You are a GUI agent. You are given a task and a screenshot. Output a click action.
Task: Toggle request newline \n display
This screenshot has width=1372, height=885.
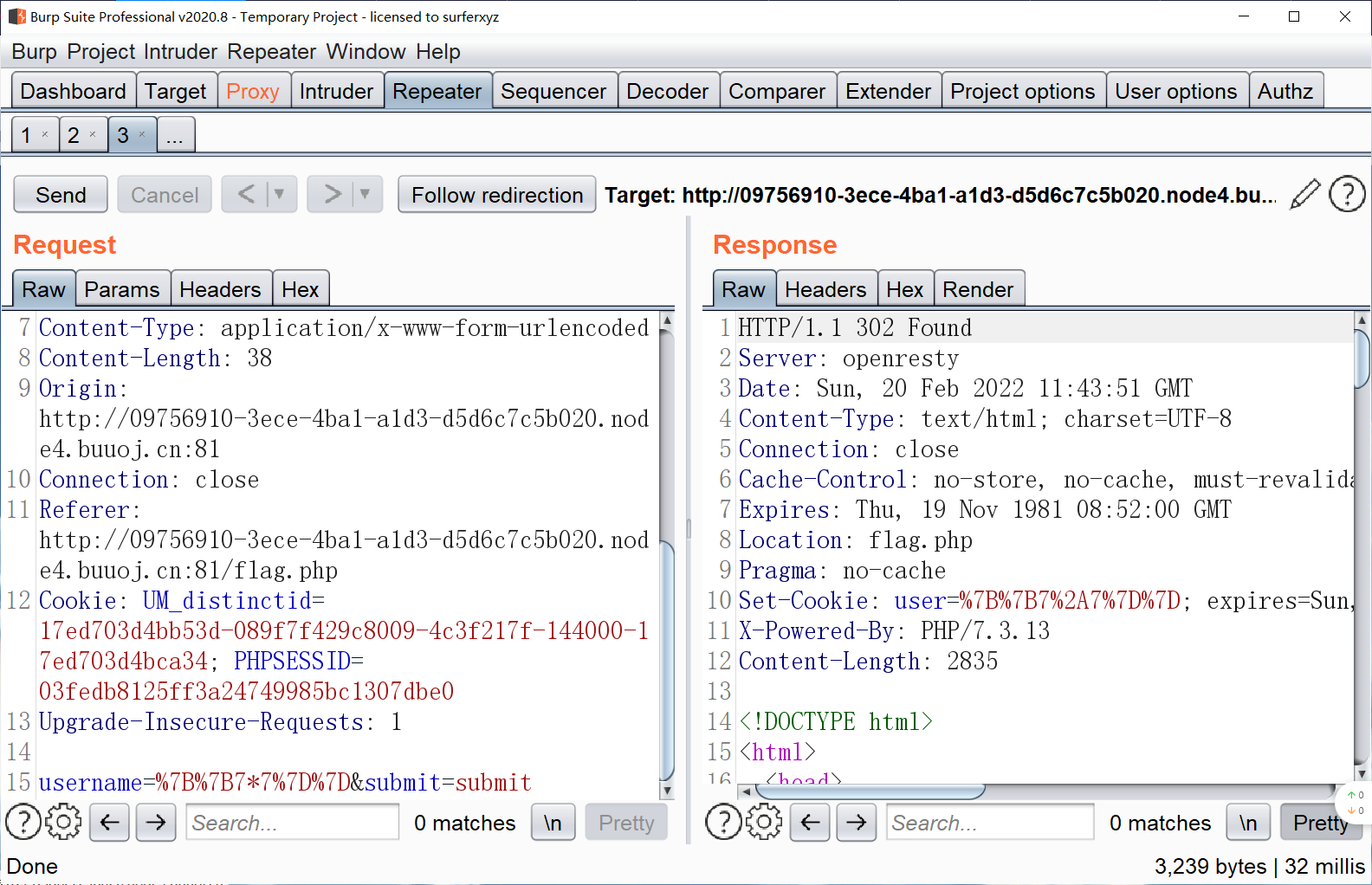pyautogui.click(x=553, y=822)
